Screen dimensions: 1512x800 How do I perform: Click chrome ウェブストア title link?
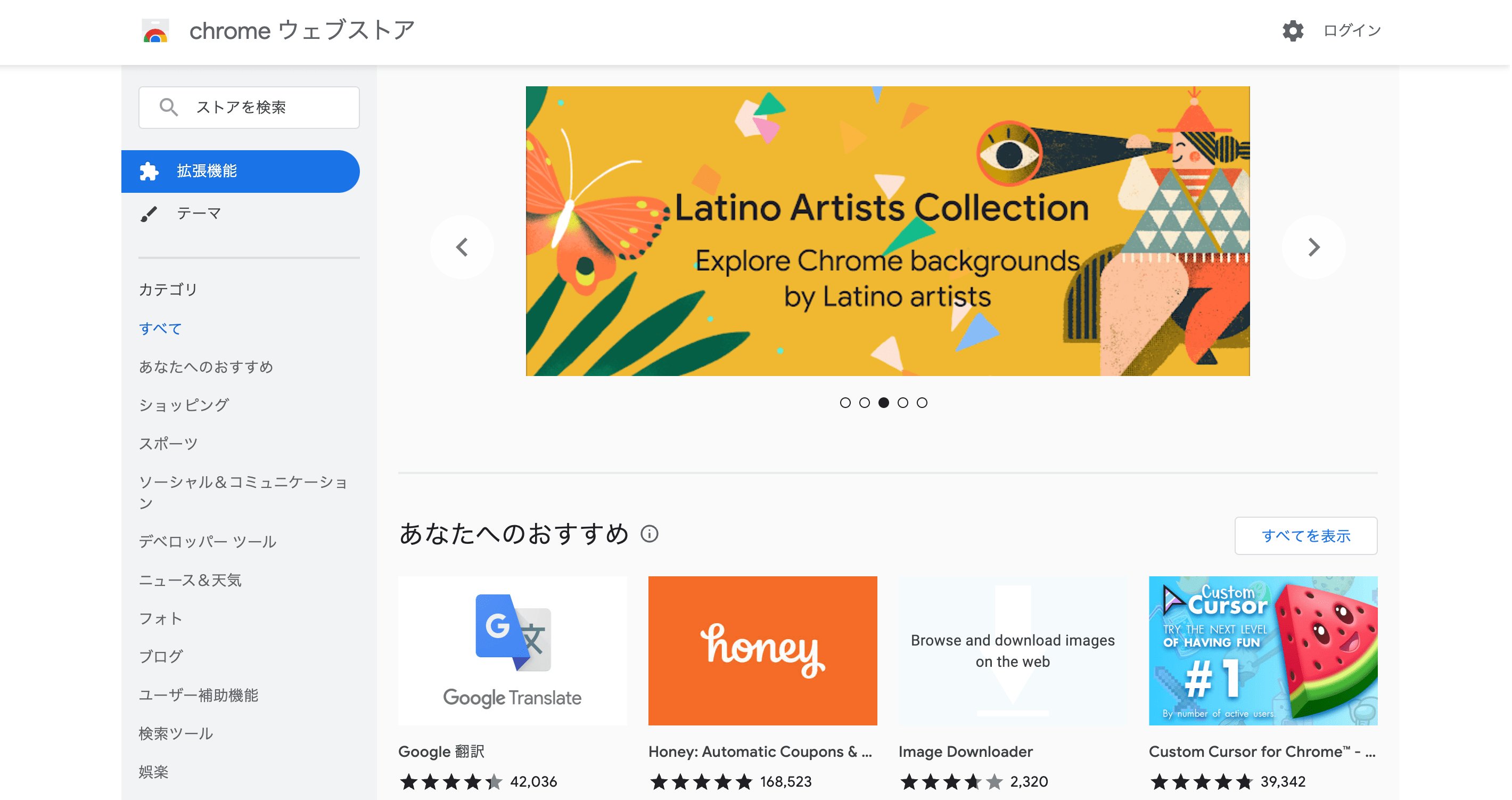coord(302,30)
